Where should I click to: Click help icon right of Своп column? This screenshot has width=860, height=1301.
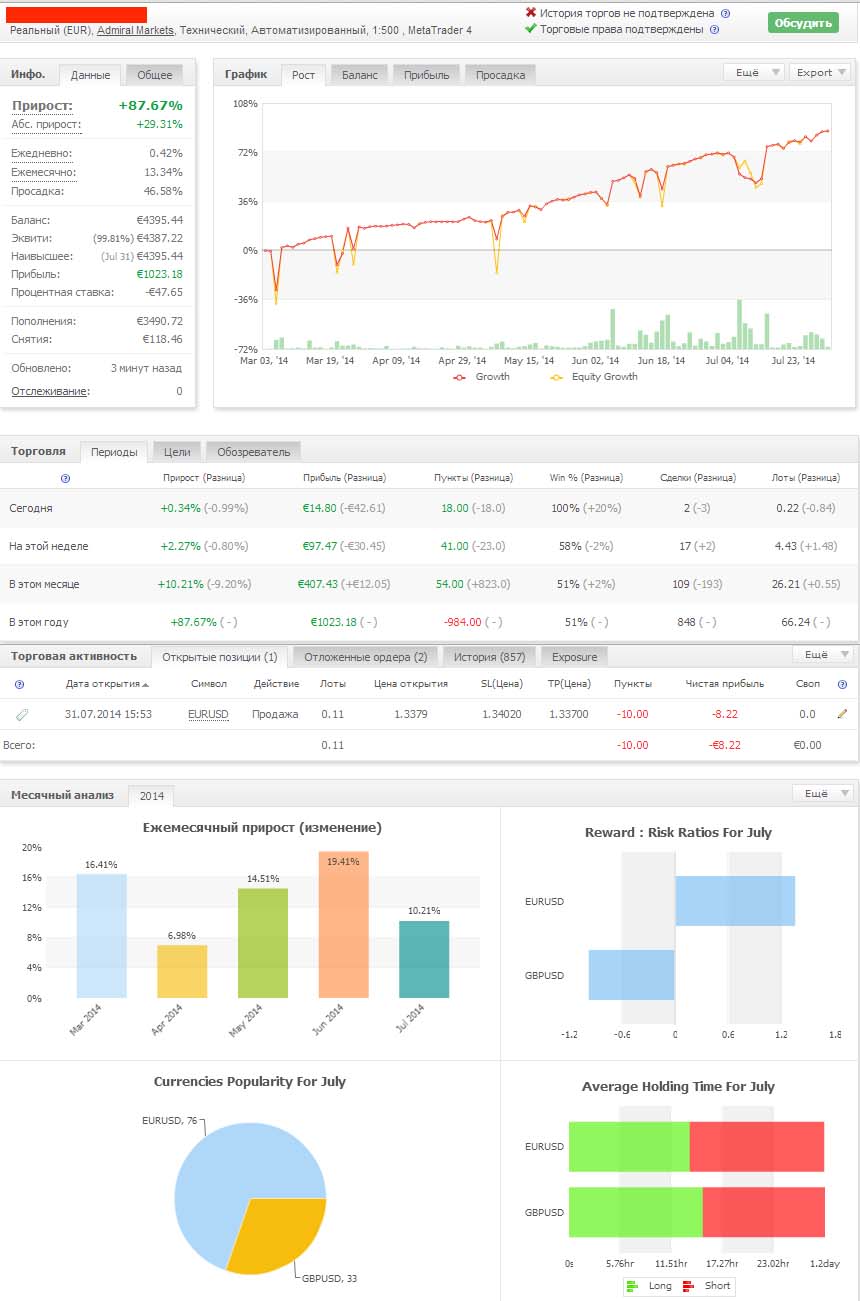(842, 684)
